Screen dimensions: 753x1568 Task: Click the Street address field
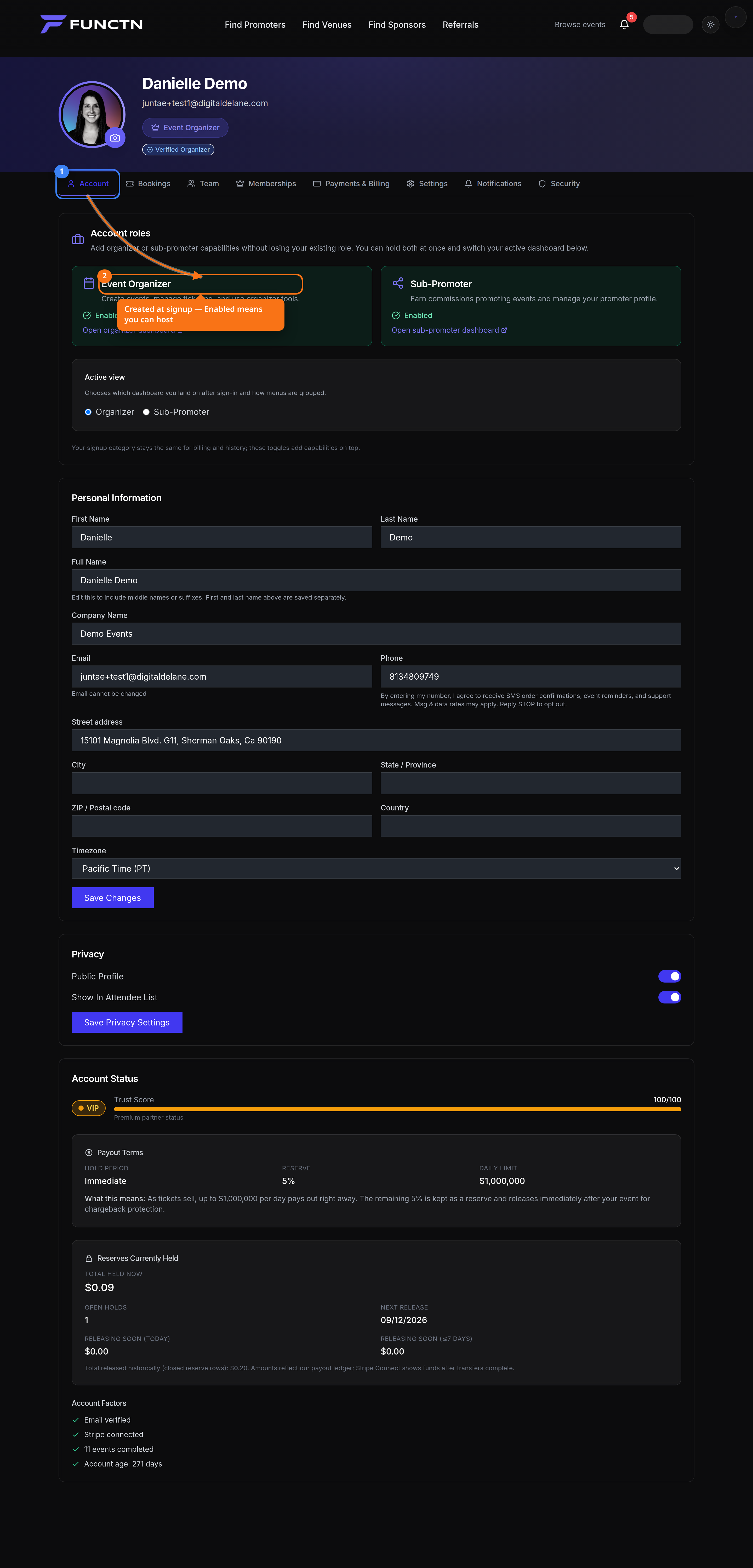[376, 740]
